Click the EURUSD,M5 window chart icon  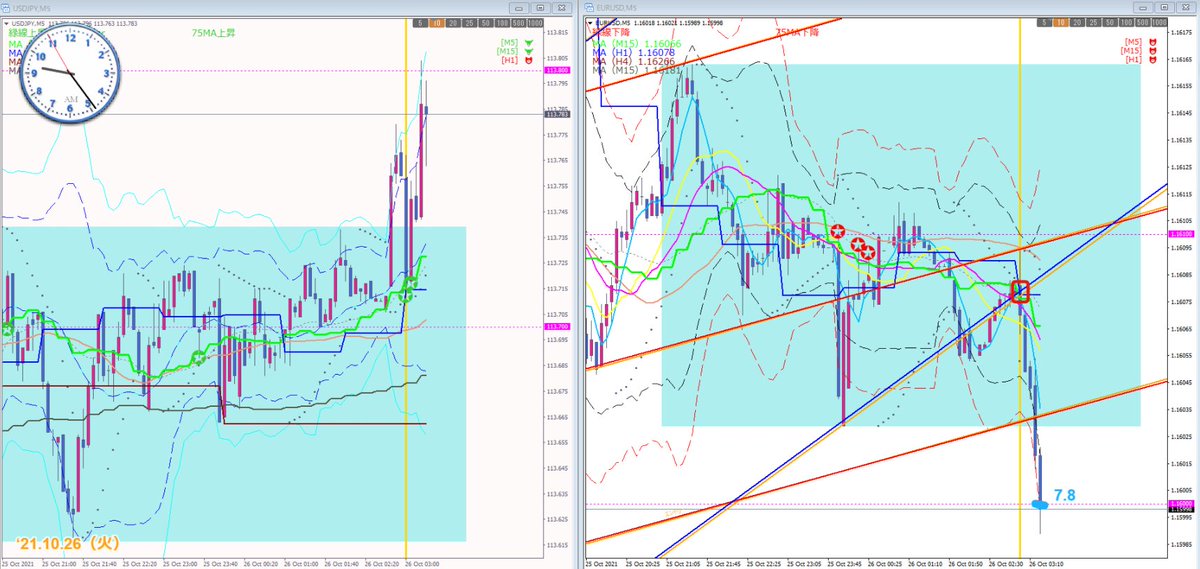tap(589, 7)
